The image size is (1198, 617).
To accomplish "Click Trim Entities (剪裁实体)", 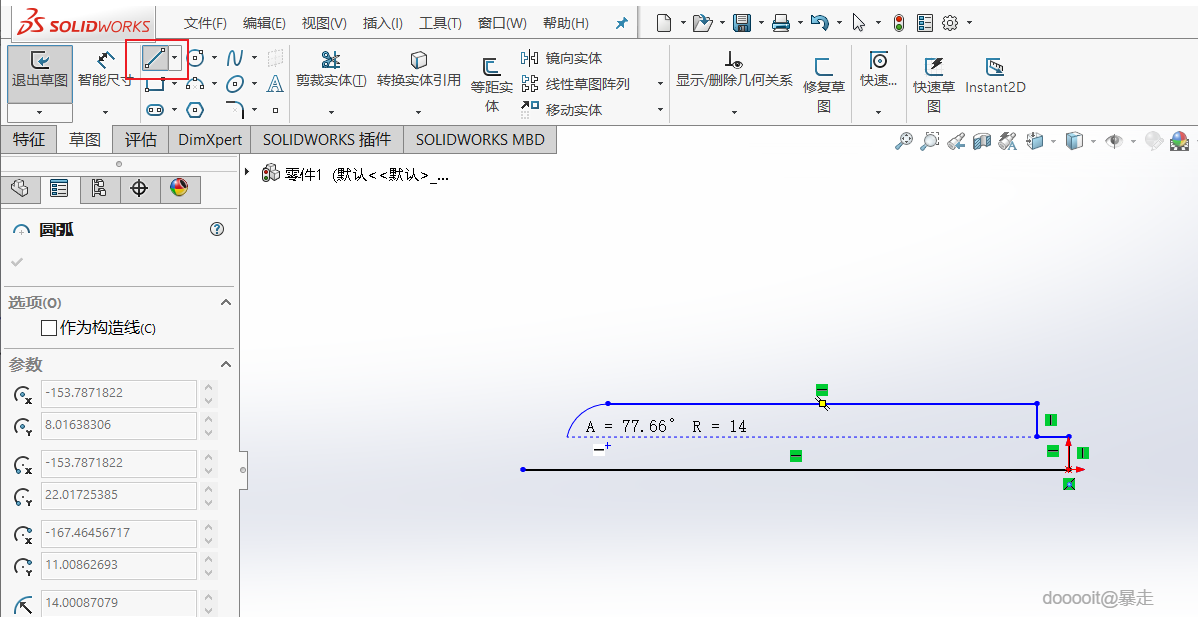I will pyautogui.click(x=331, y=69).
